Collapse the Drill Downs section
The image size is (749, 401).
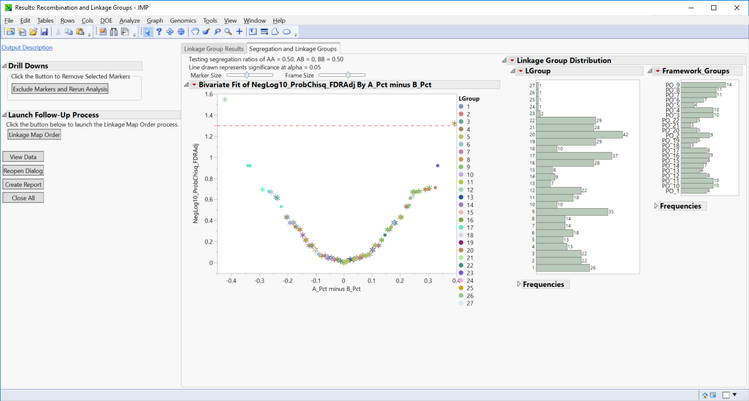point(4,65)
